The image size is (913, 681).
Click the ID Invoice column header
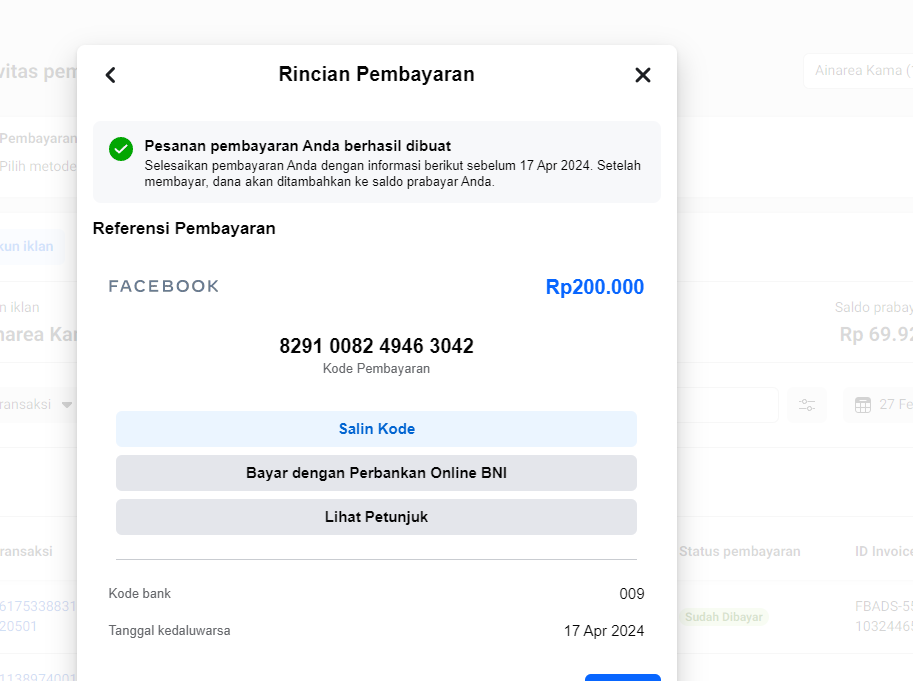(884, 551)
